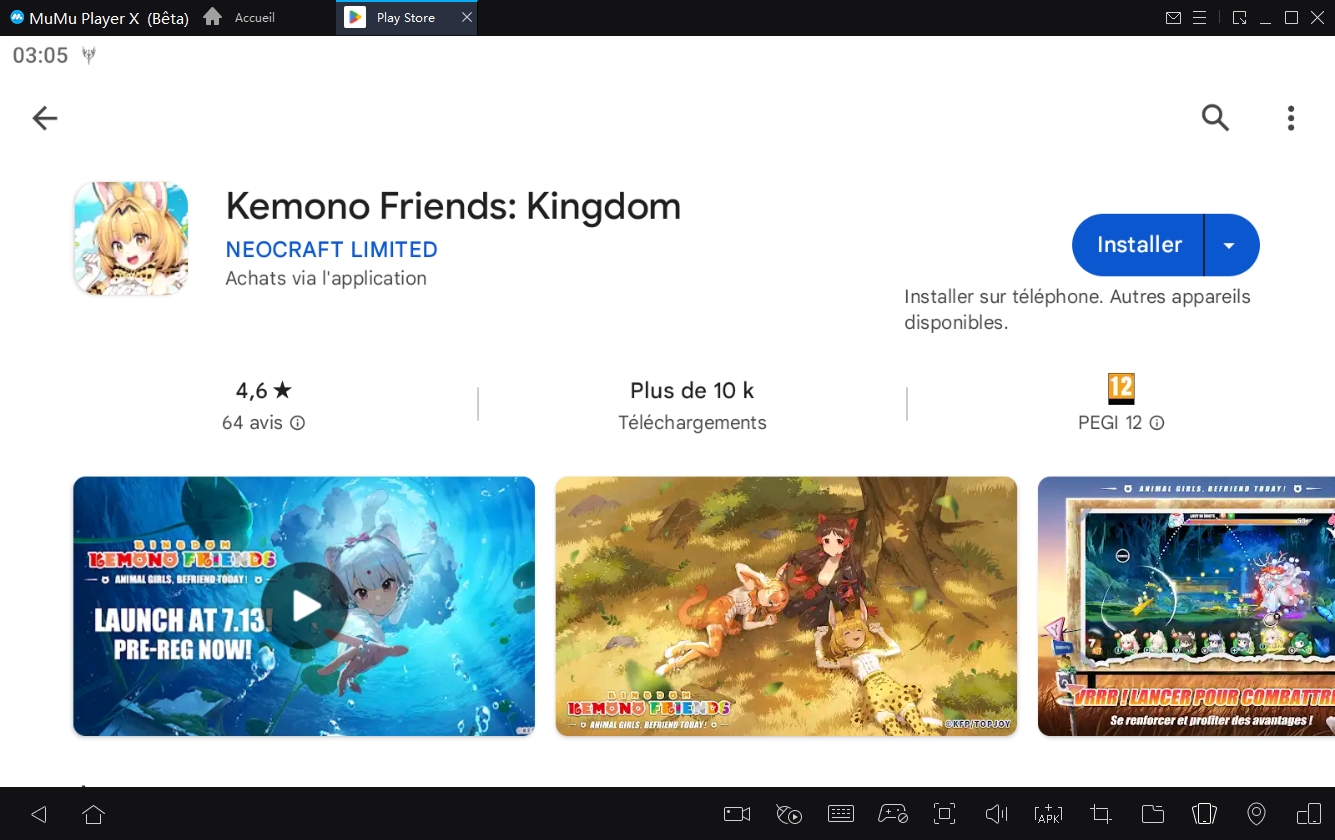Viewport: 1335px width, 840px height.
Task: Play the Kemono Friends trailer video
Action: 303,606
